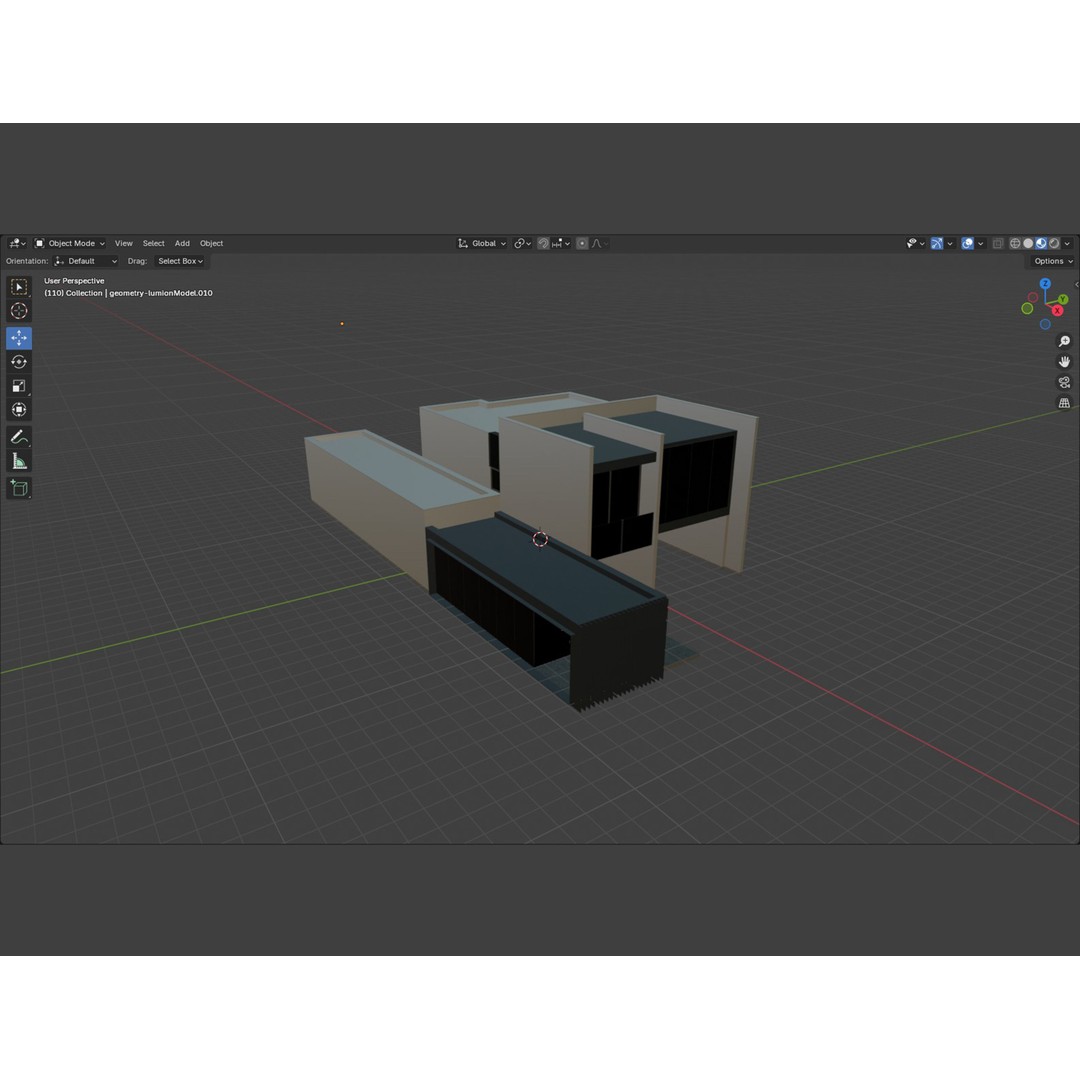
Task: Open the Object menu
Action: click(x=211, y=243)
